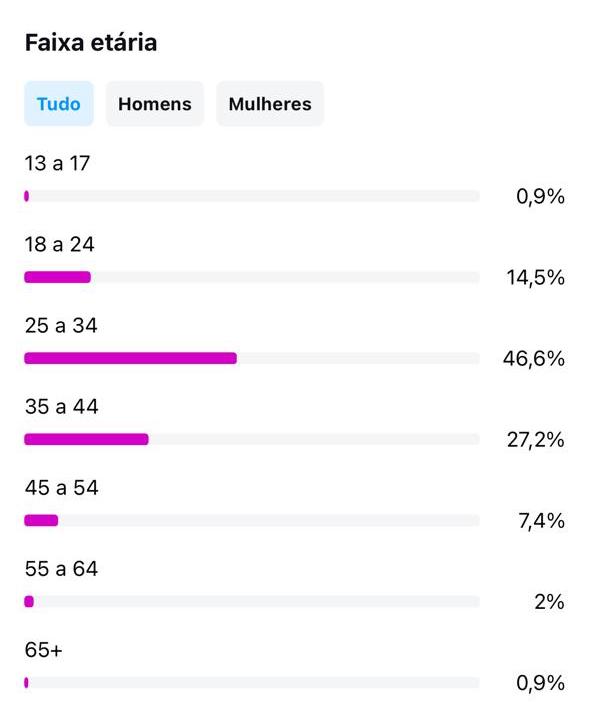Click the 18 a 24 age label

[x=59, y=244]
